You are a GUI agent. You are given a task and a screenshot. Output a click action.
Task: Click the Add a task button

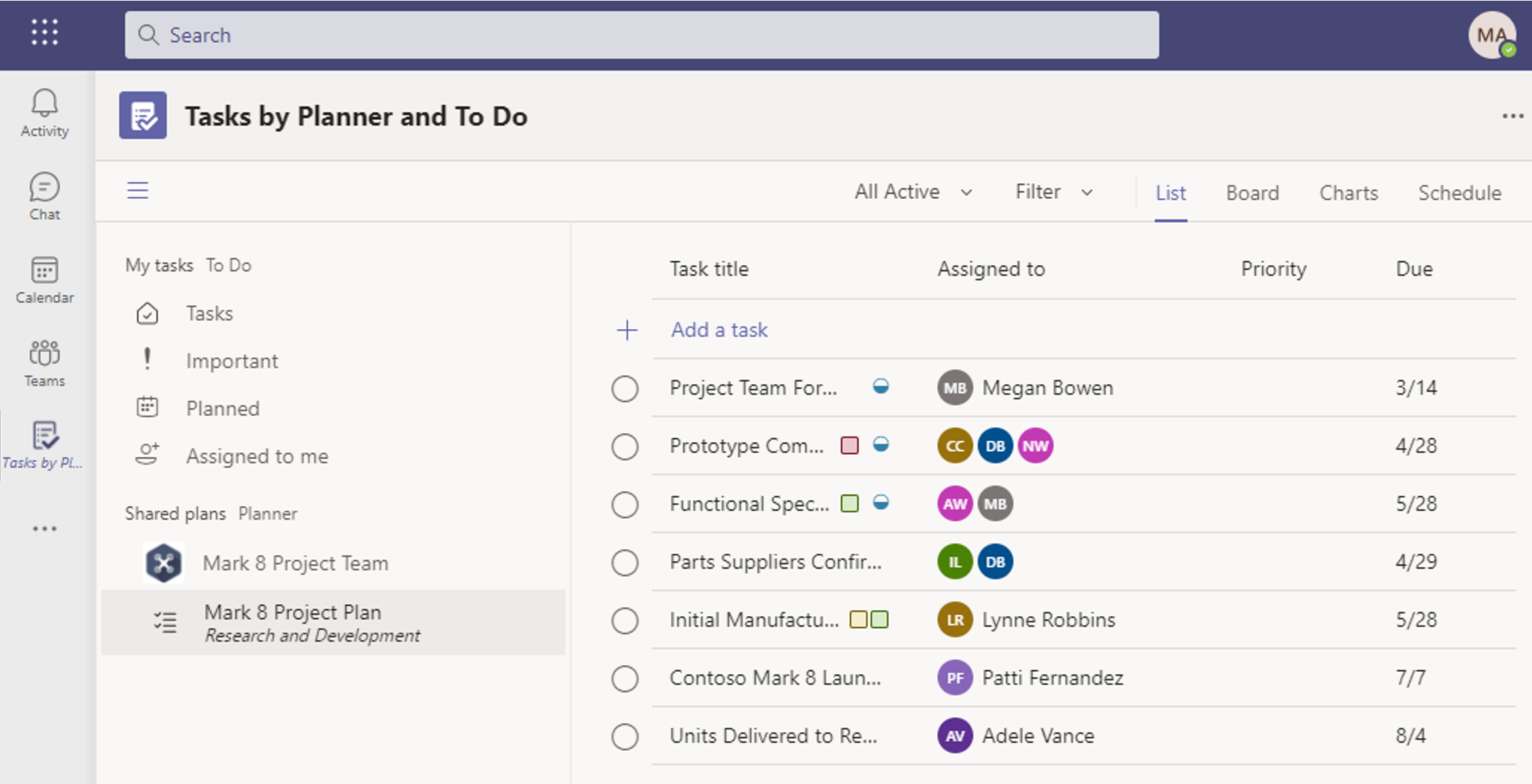tap(719, 330)
